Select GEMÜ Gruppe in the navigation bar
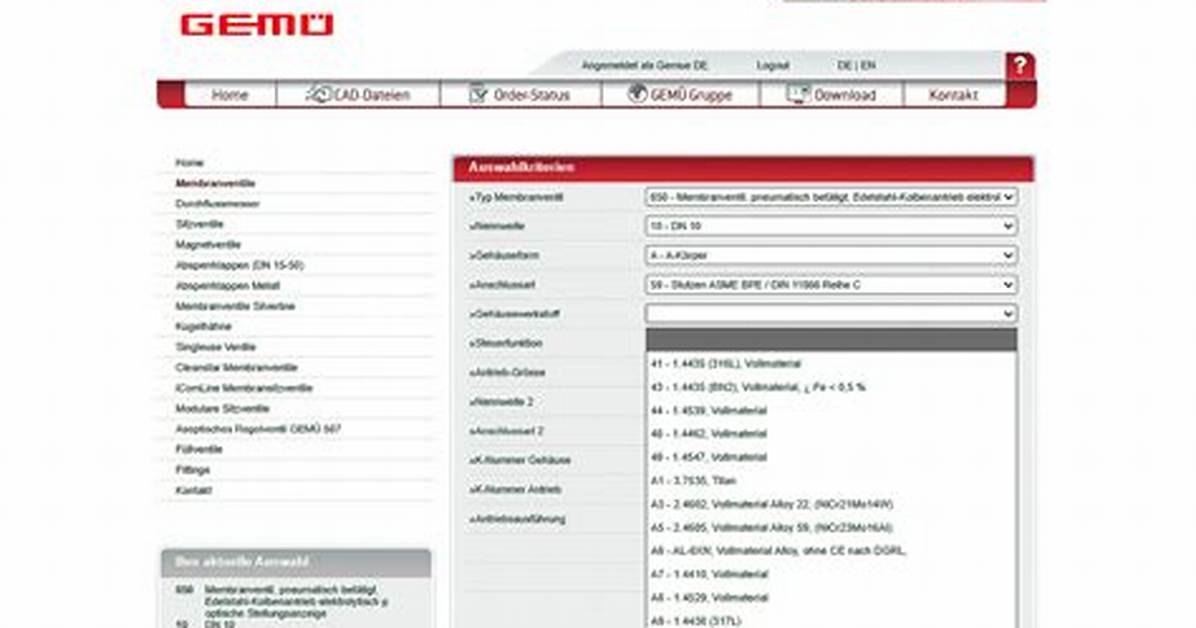Image resolution: width=1196 pixels, height=628 pixels. [680, 95]
